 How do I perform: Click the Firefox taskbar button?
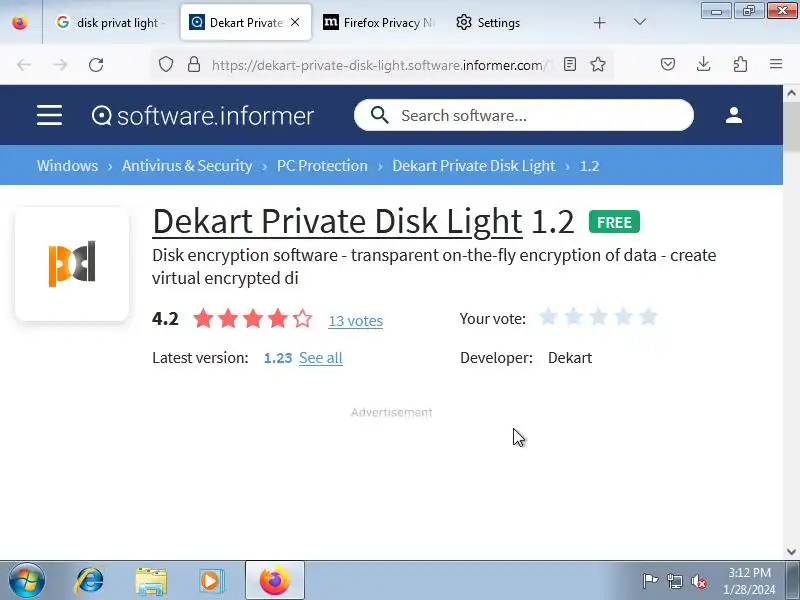pos(275,581)
